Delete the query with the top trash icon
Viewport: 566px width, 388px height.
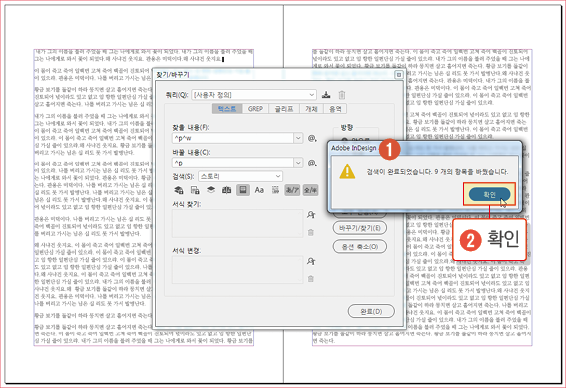tap(341, 95)
